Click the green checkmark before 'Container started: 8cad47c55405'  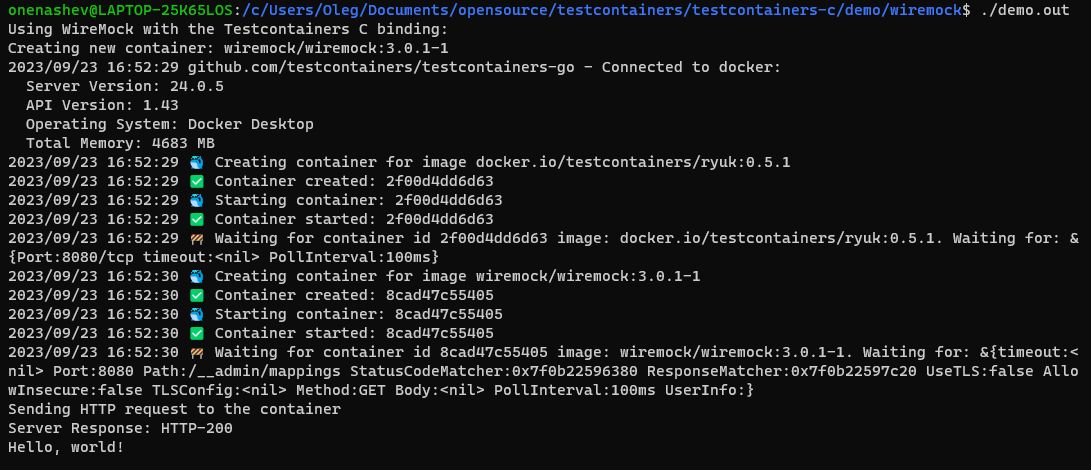[x=197, y=334]
